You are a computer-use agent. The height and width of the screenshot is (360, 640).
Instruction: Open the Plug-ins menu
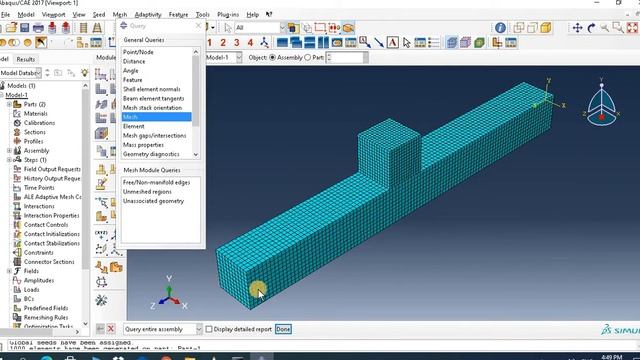228,15
